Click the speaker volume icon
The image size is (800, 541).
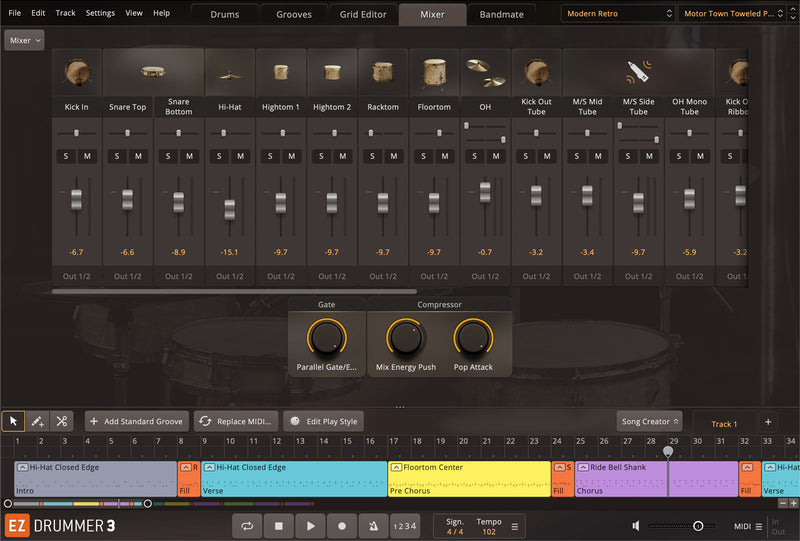(x=636, y=525)
